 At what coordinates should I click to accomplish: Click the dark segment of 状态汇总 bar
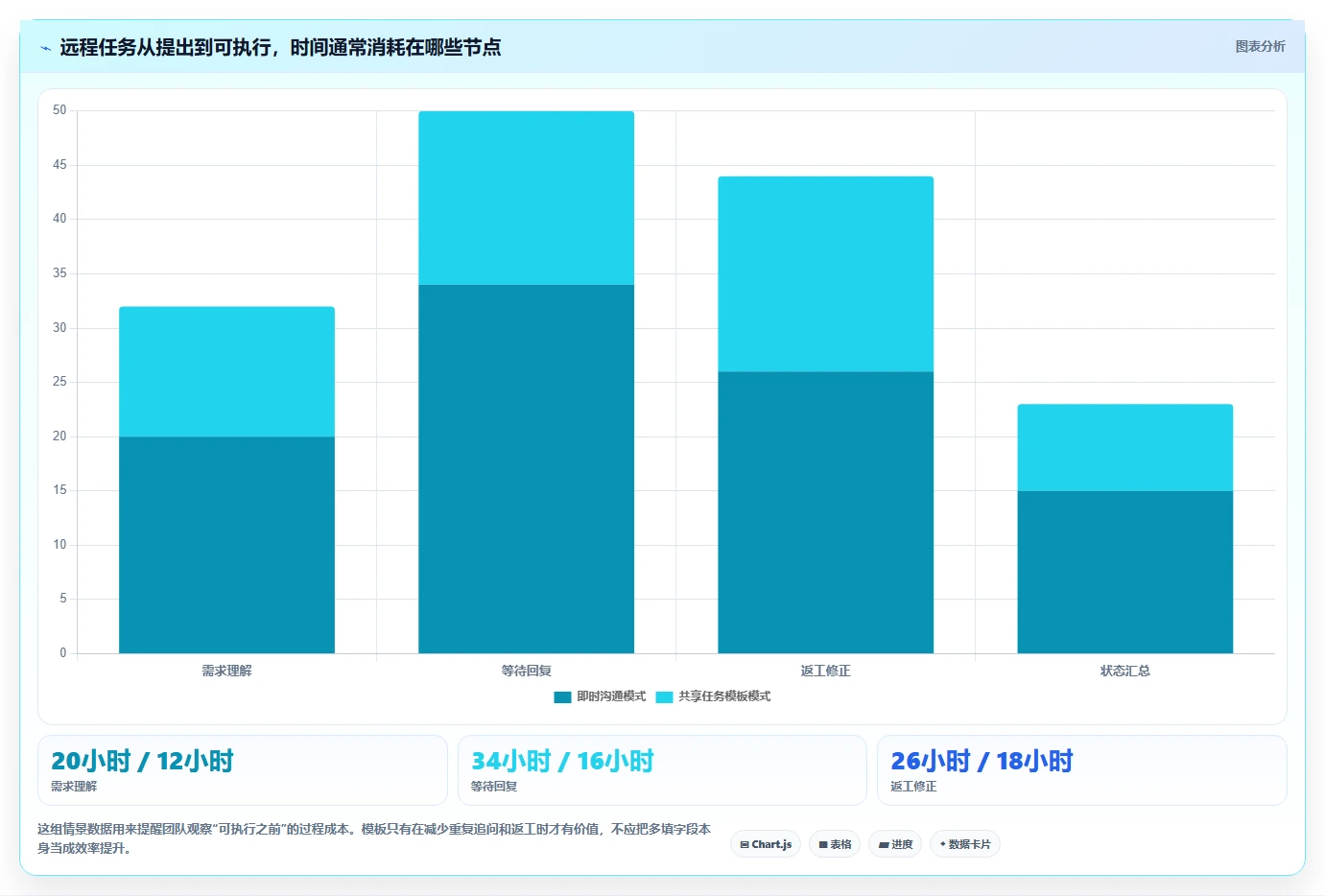1124,572
